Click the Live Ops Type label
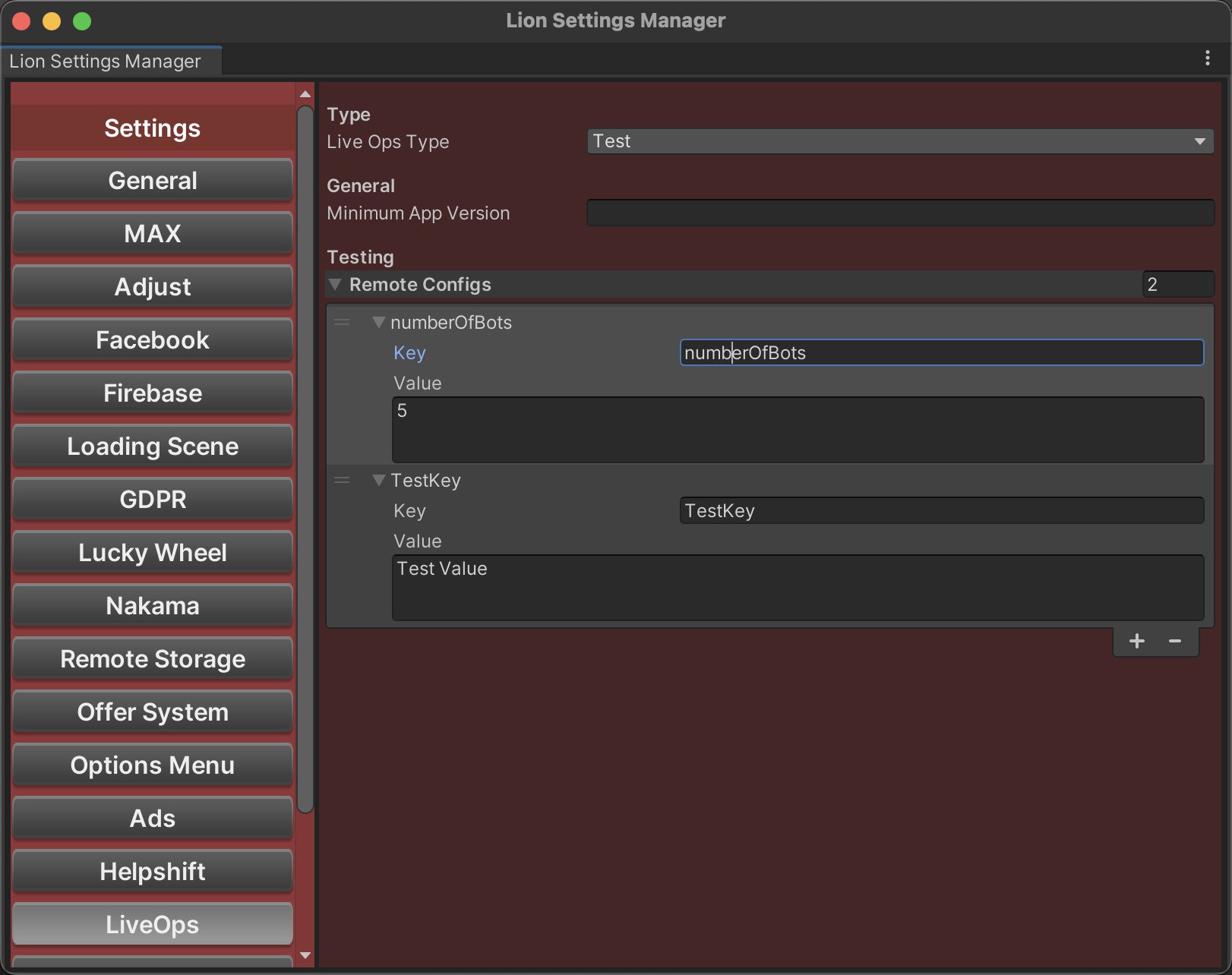 [x=388, y=142]
